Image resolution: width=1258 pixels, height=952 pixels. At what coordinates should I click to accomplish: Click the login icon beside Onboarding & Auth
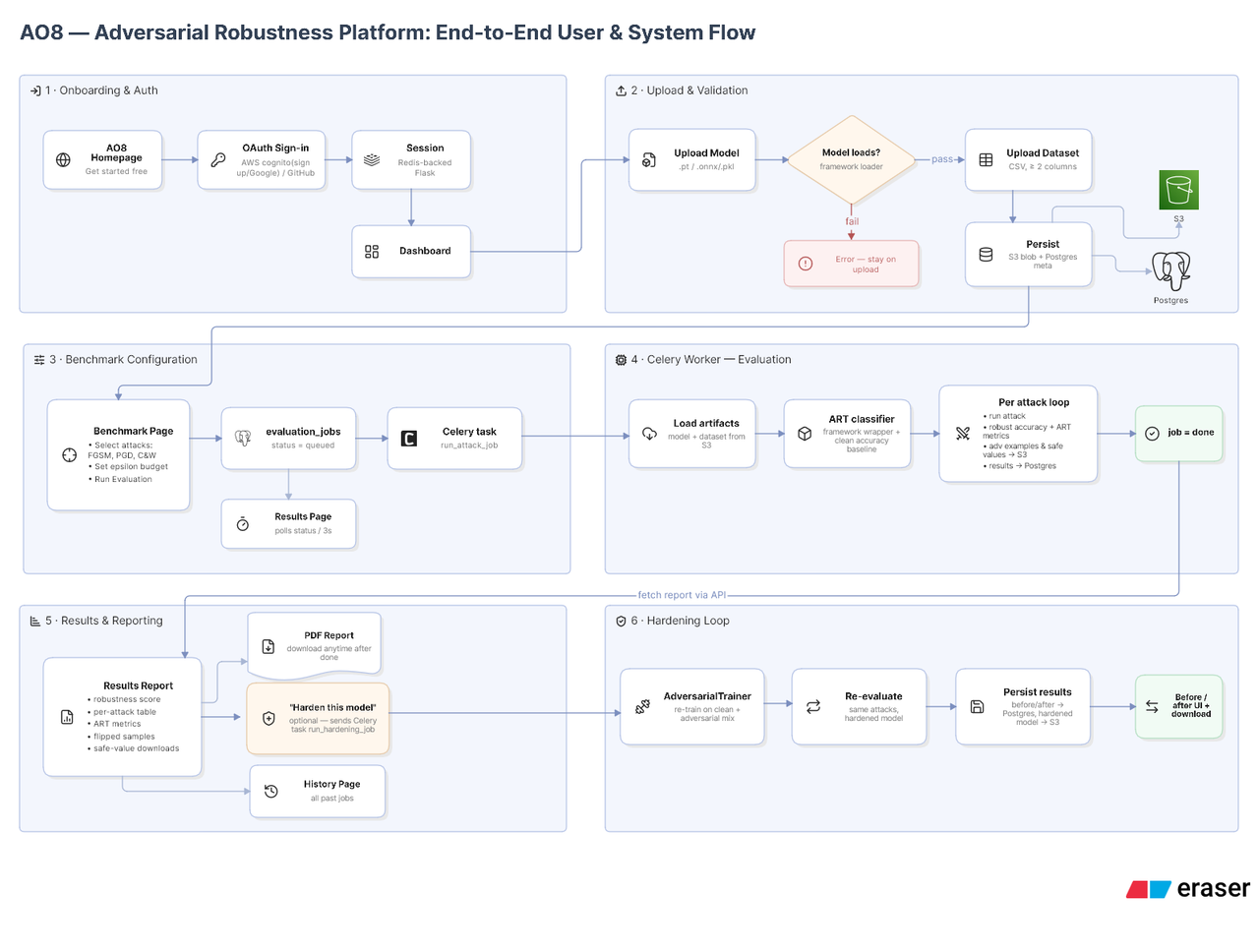(35, 90)
